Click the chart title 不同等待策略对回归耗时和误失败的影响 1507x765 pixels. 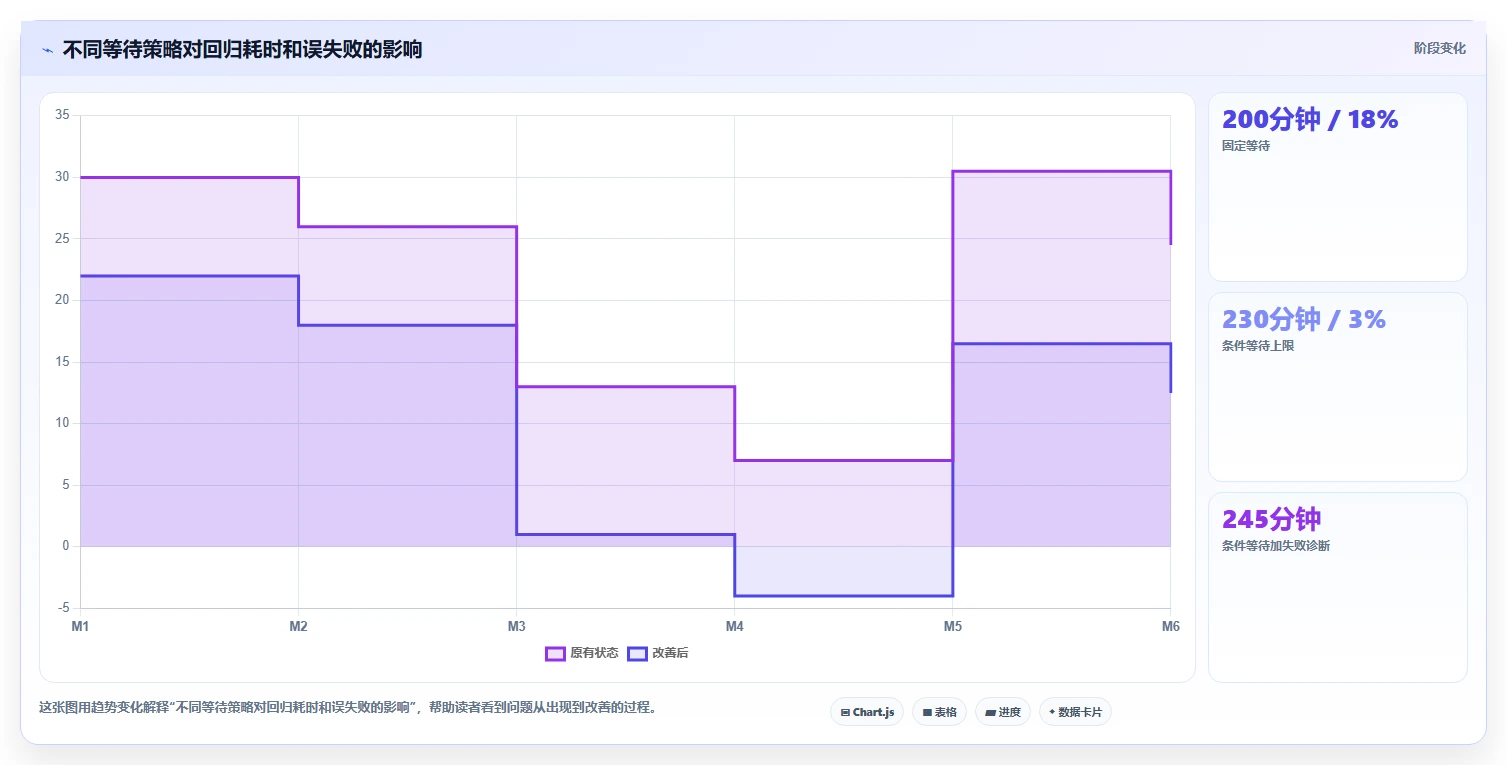242,49
